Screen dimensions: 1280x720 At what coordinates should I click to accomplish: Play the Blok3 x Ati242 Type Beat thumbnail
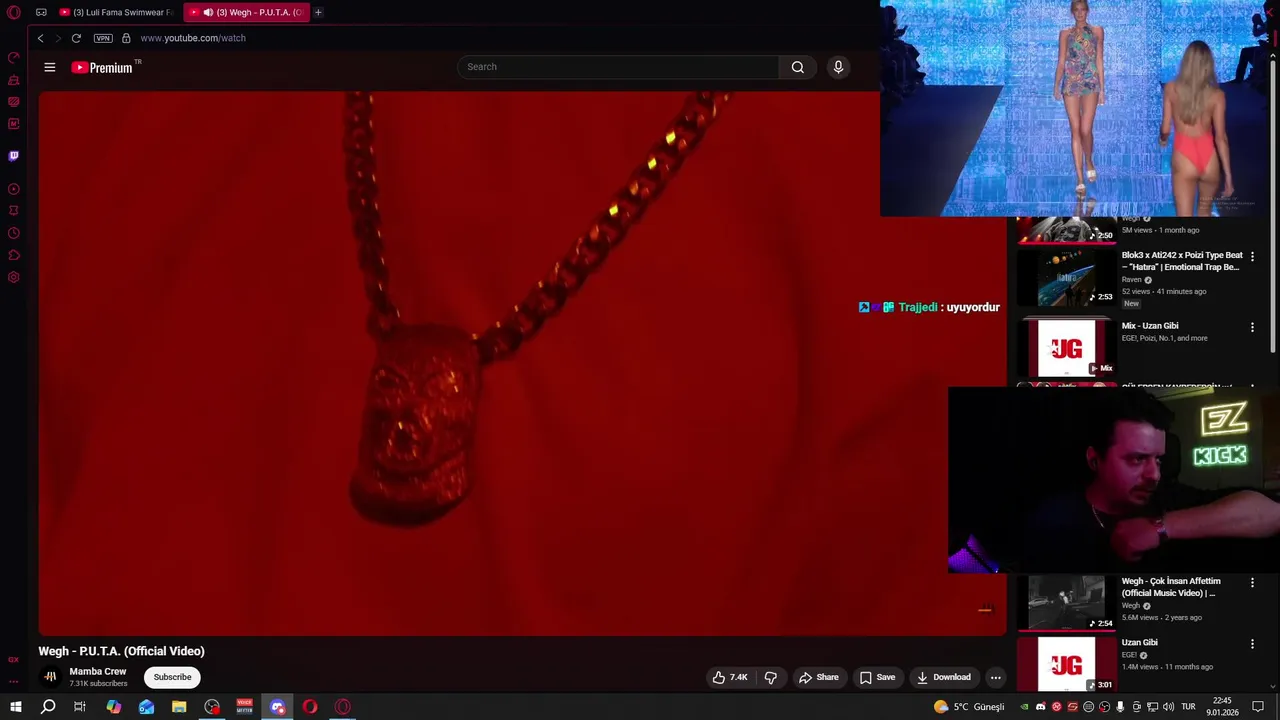click(1067, 277)
